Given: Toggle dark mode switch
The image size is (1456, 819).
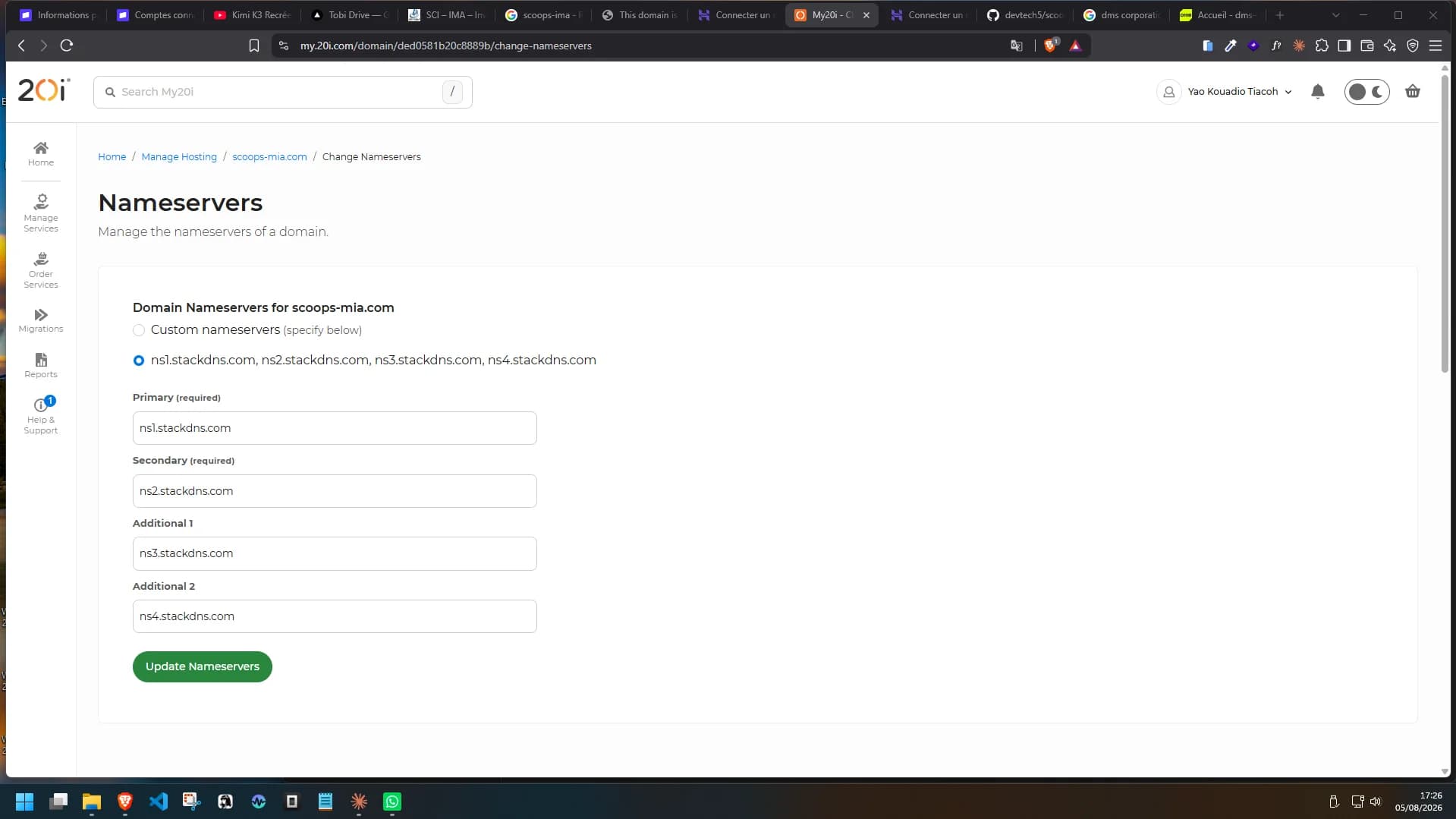Looking at the screenshot, I should tap(1367, 92).
